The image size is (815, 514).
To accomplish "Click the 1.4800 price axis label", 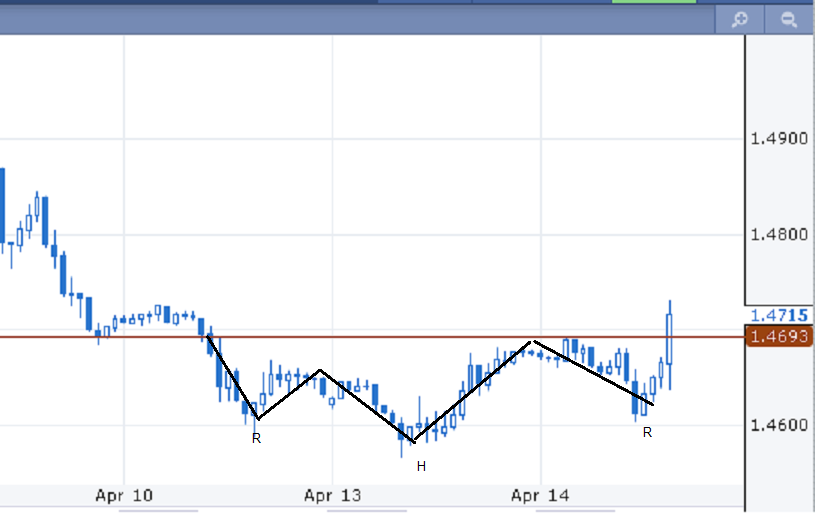I will point(779,234).
